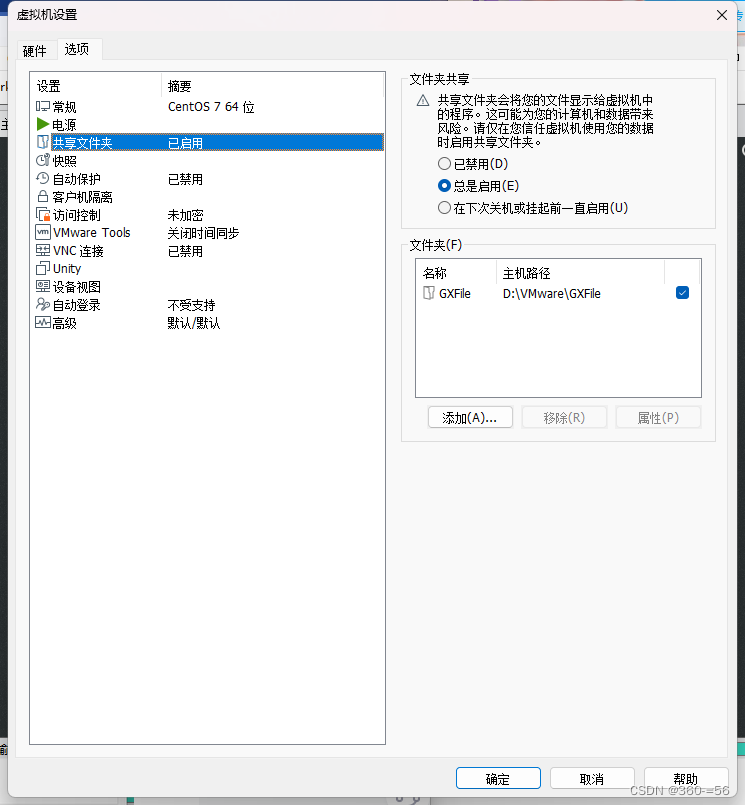Select the VMware Tools row label
The image size is (745, 805).
point(91,233)
